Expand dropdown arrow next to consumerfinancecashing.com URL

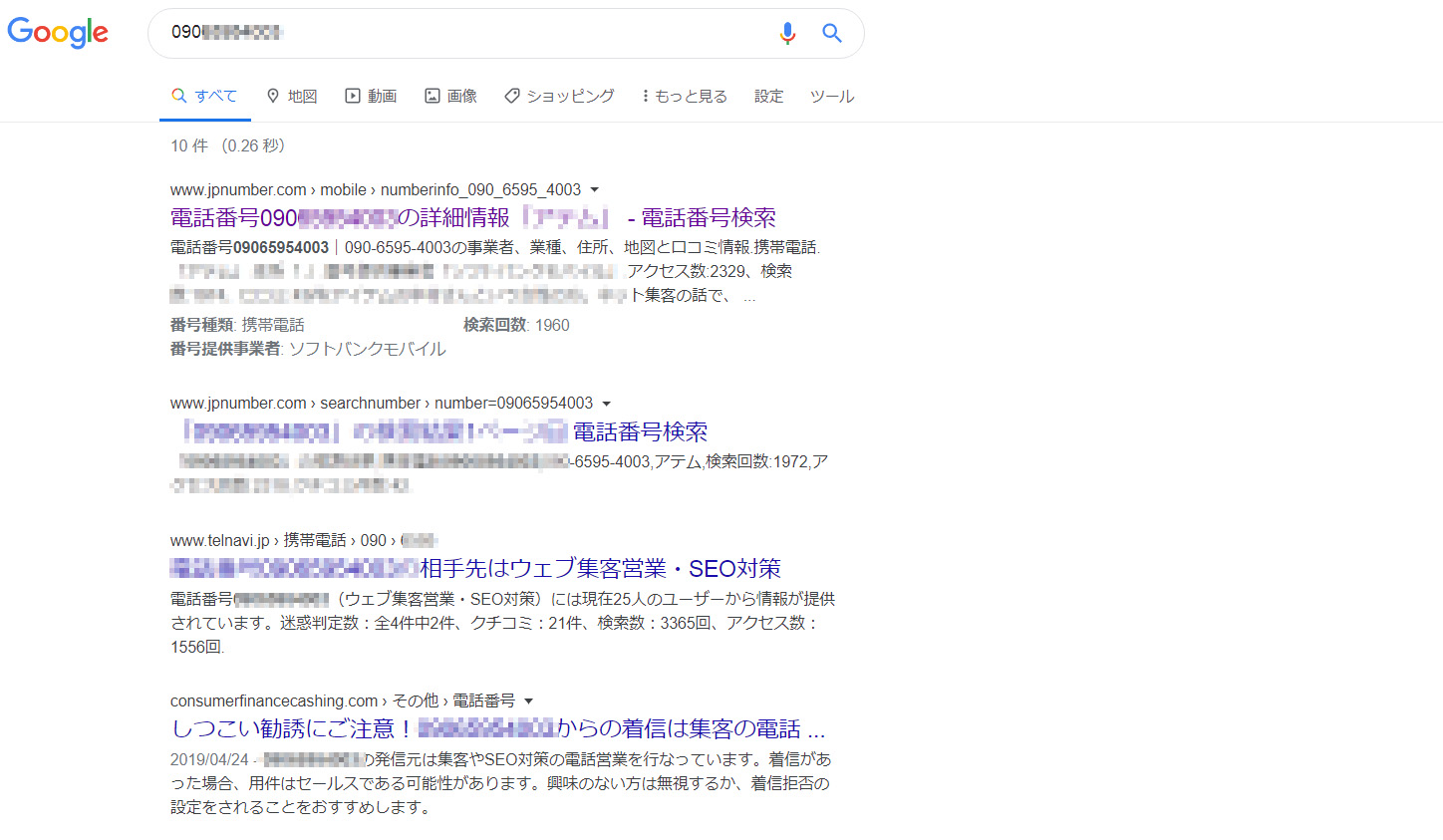tap(528, 701)
